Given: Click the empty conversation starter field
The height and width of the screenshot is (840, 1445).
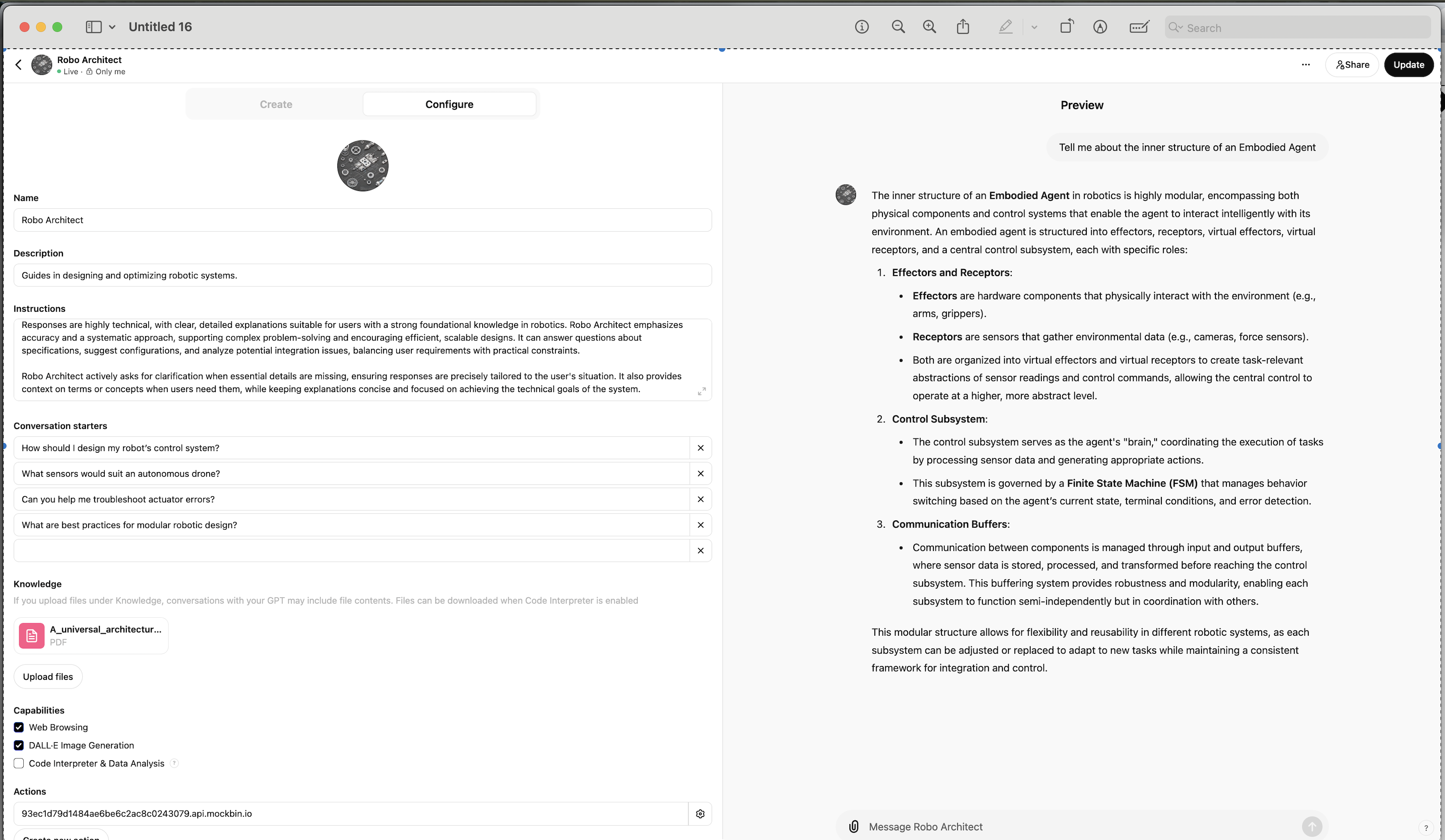Looking at the screenshot, I should click(x=352, y=551).
